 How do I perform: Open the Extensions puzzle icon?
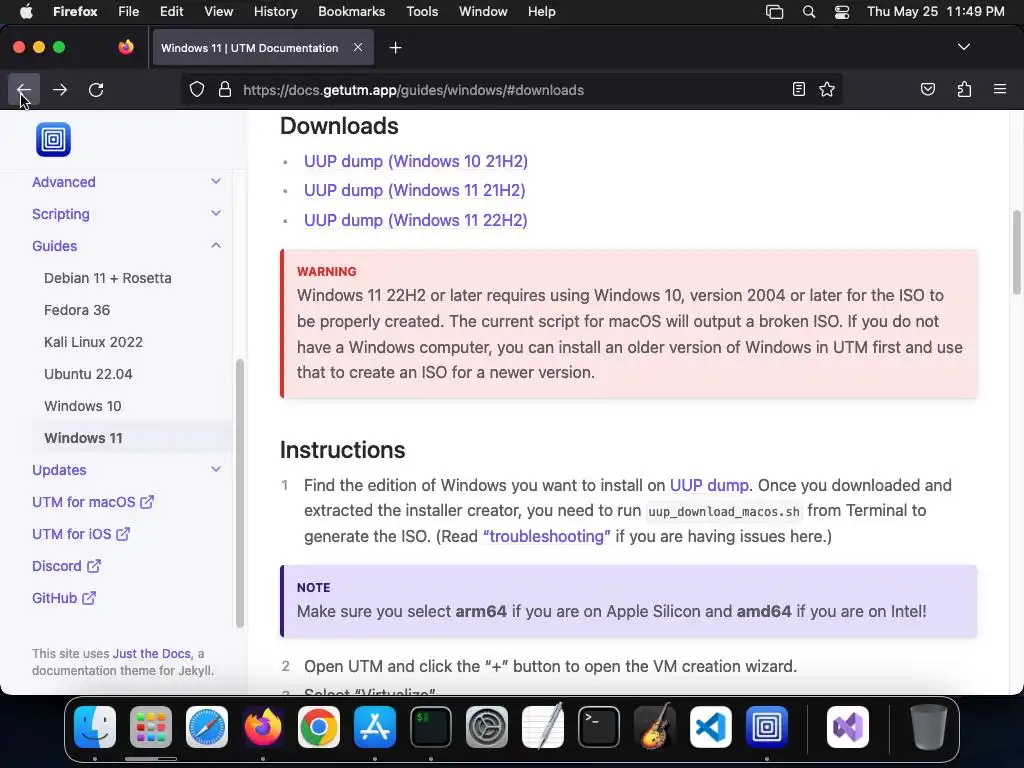(x=964, y=89)
